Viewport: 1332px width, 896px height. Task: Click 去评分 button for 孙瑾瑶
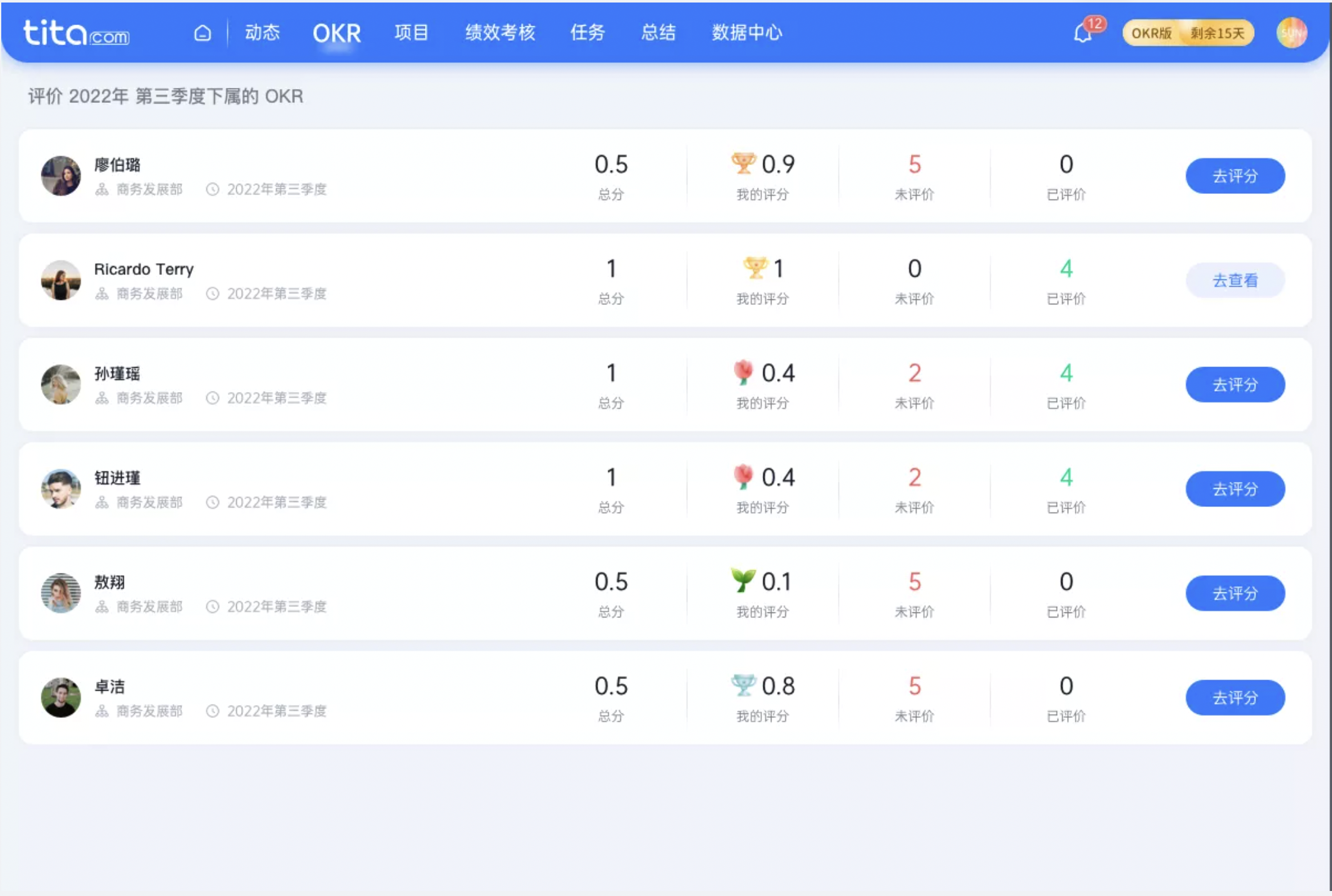click(x=1235, y=384)
